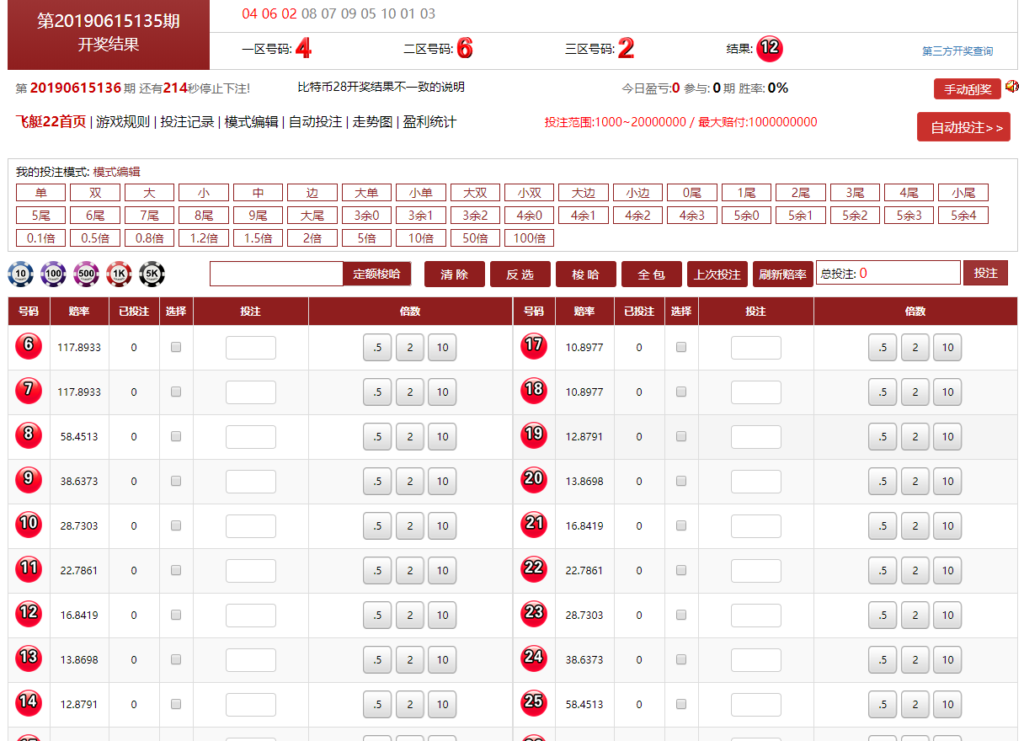Select the 5K betting chip
The image size is (1024, 741).
tap(153, 274)
